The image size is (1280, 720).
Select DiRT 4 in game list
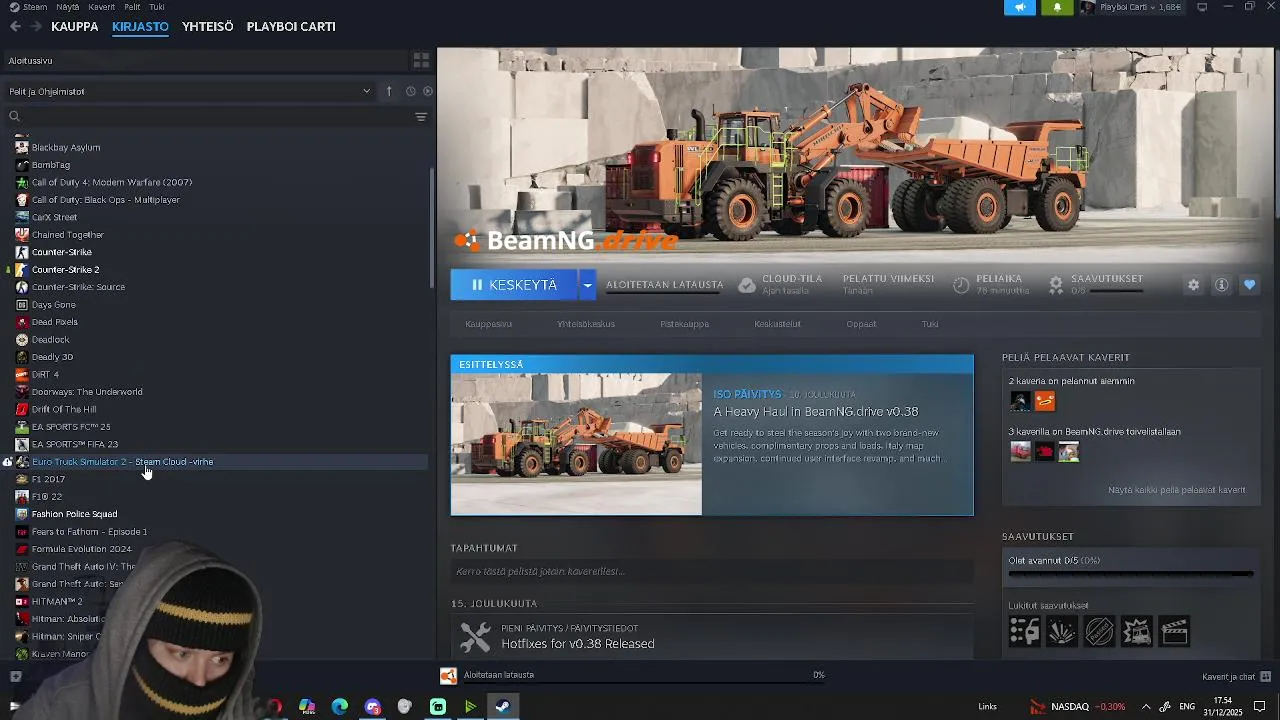(45, 375)
